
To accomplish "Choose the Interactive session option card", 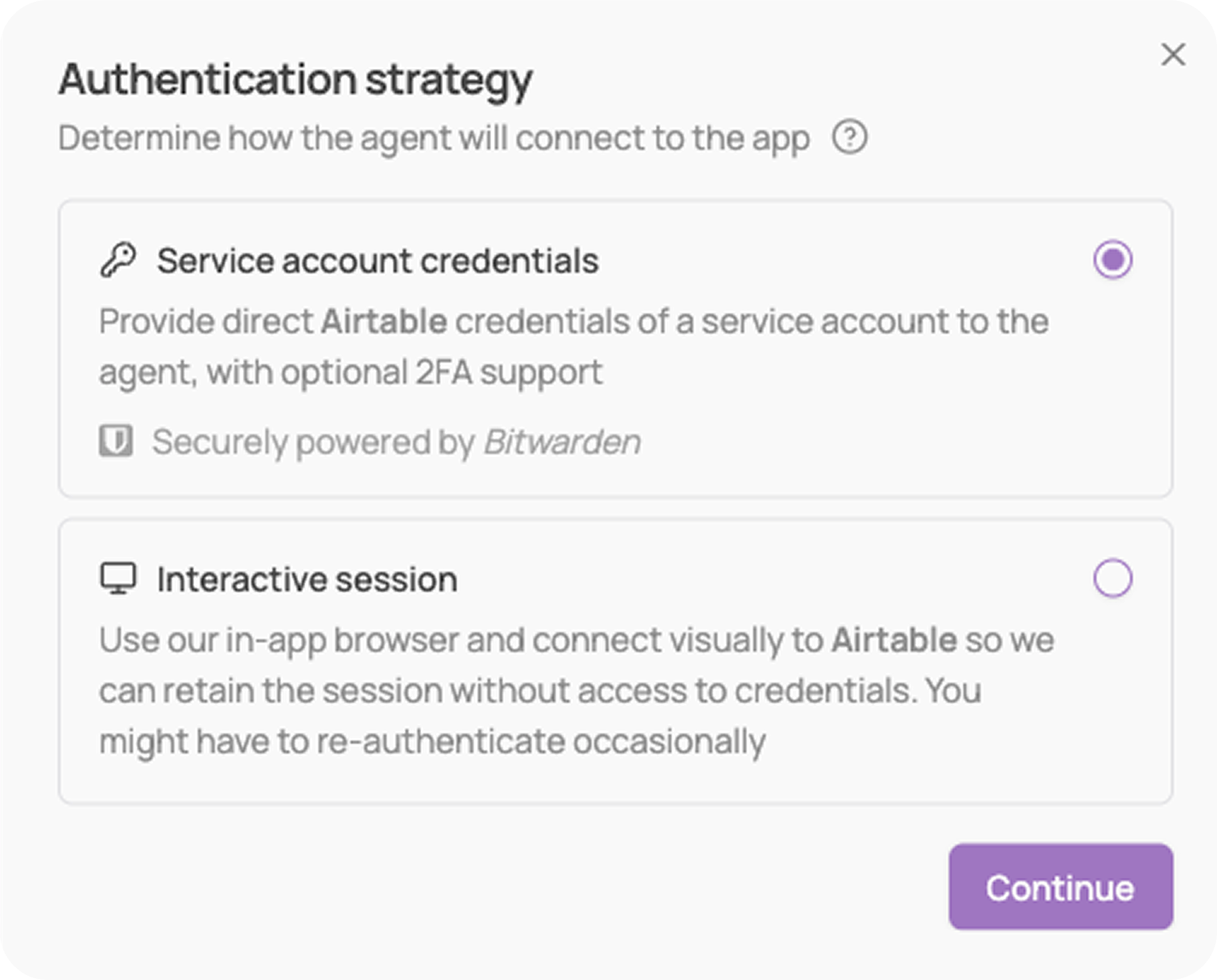I will click(616, 661).
